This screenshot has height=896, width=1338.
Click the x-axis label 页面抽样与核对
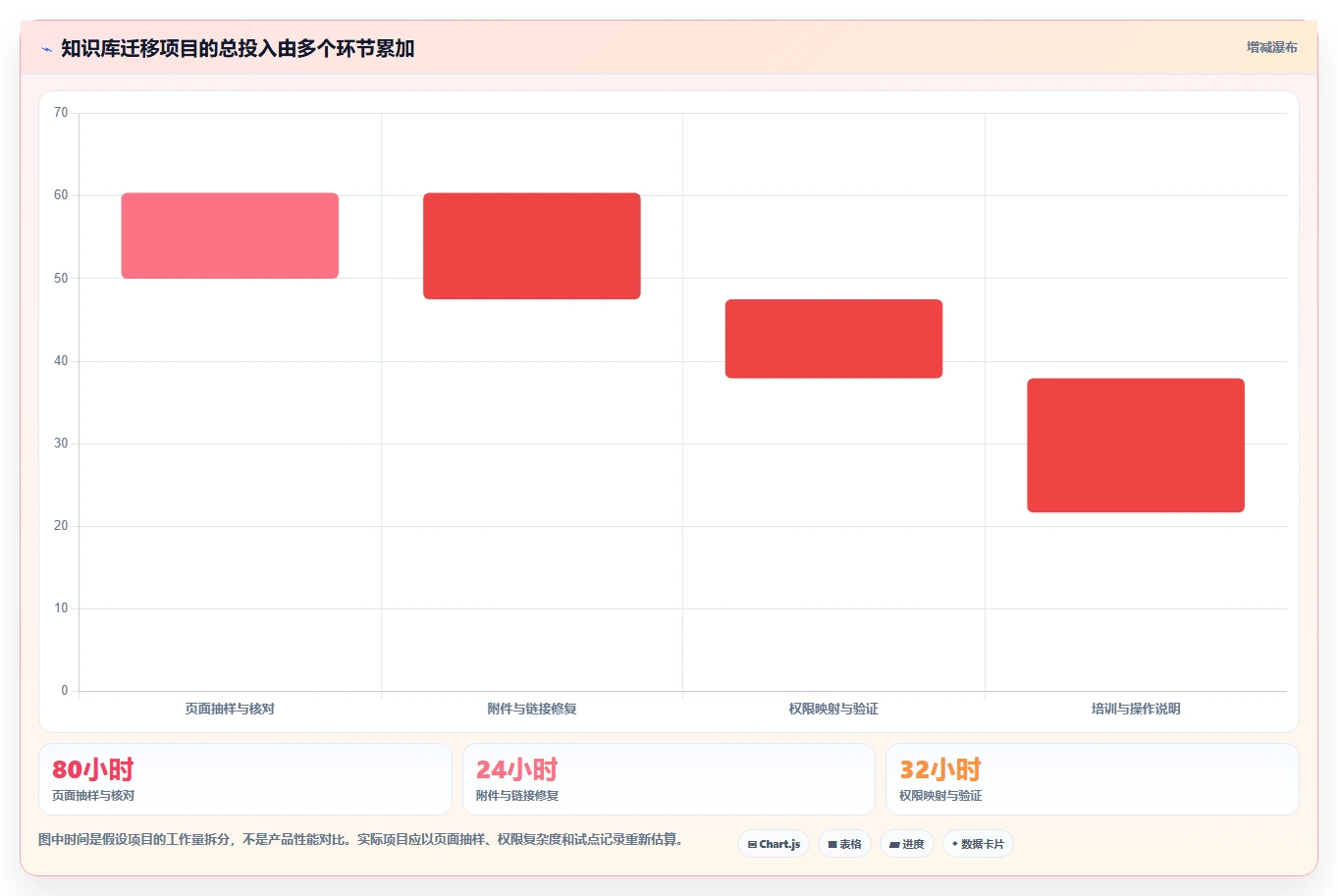(230, 709)
